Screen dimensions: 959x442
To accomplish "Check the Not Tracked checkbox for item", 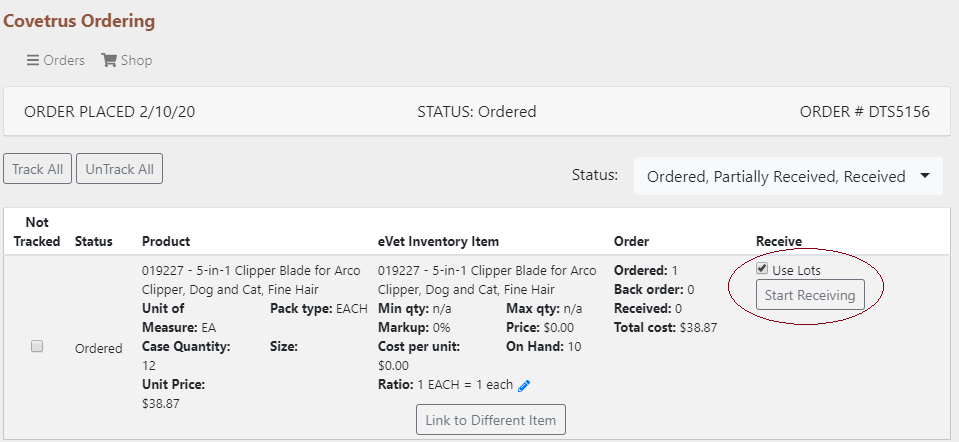I will coord(37,347).
